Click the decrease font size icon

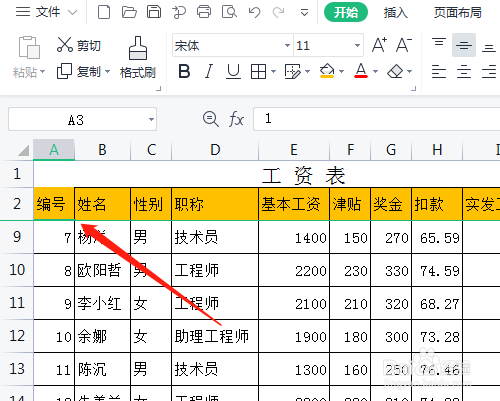[x=404, y=45]
